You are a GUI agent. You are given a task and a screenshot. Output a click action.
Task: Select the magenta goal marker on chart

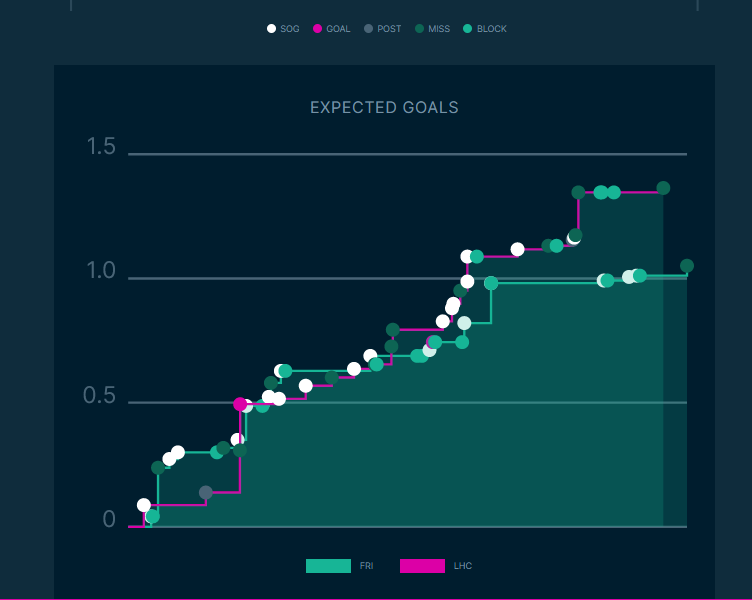(240, 404)
